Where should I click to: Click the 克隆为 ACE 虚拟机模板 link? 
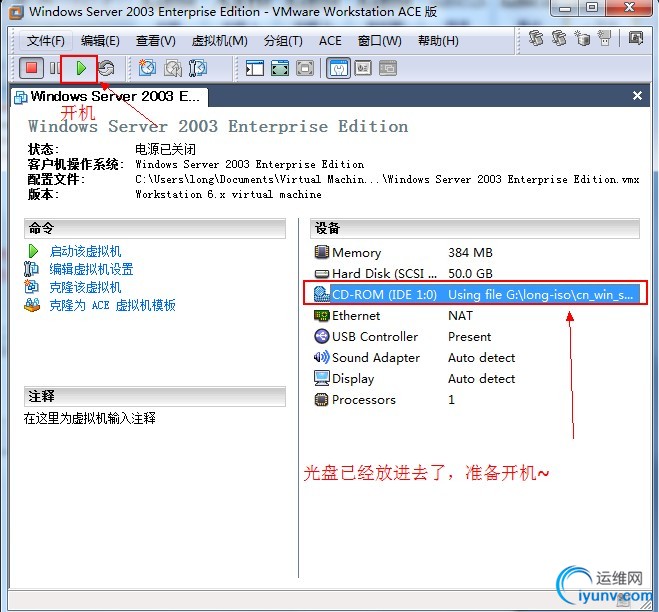[112, 305]
